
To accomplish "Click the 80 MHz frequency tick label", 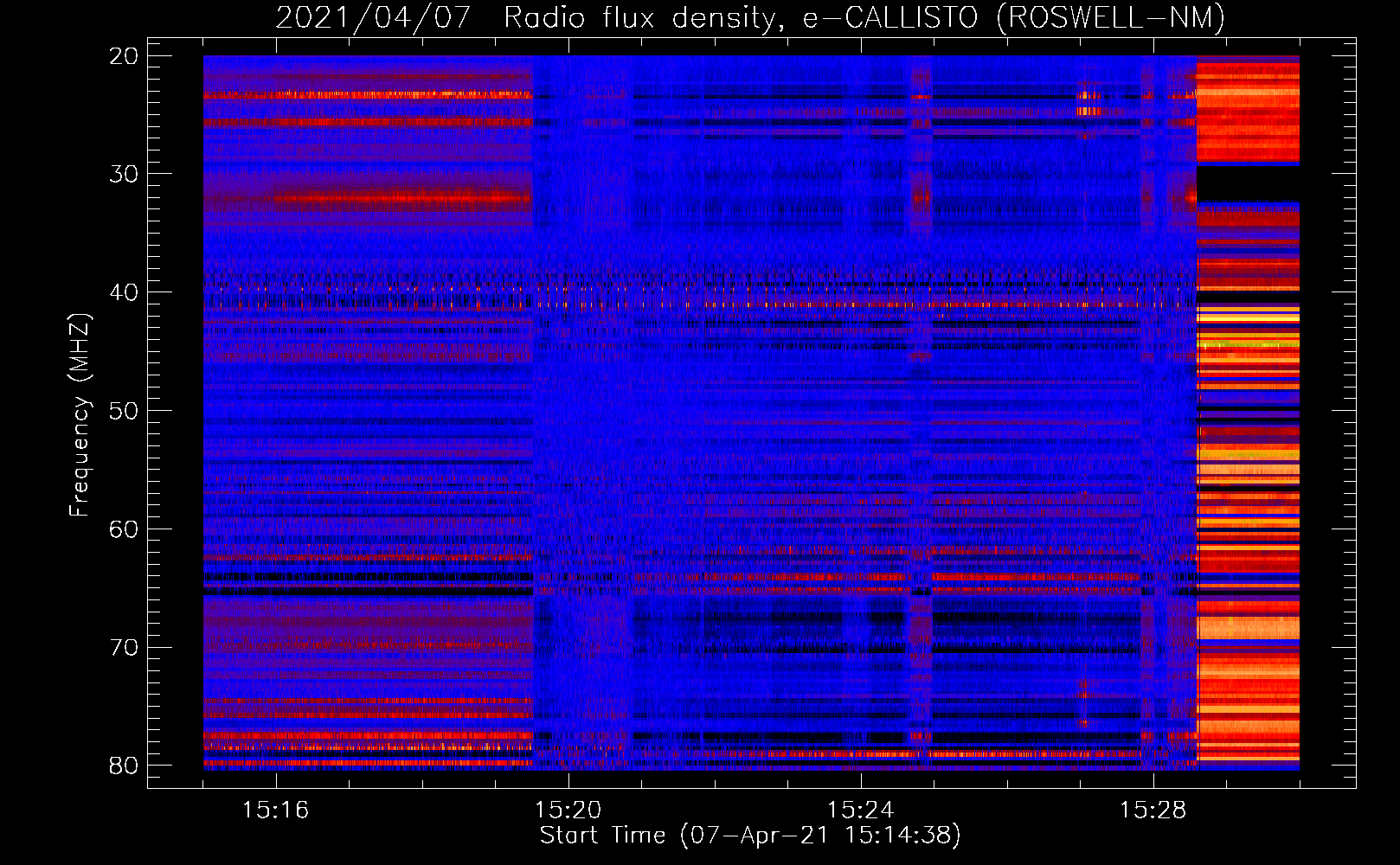I will click(x=125, y=766).
